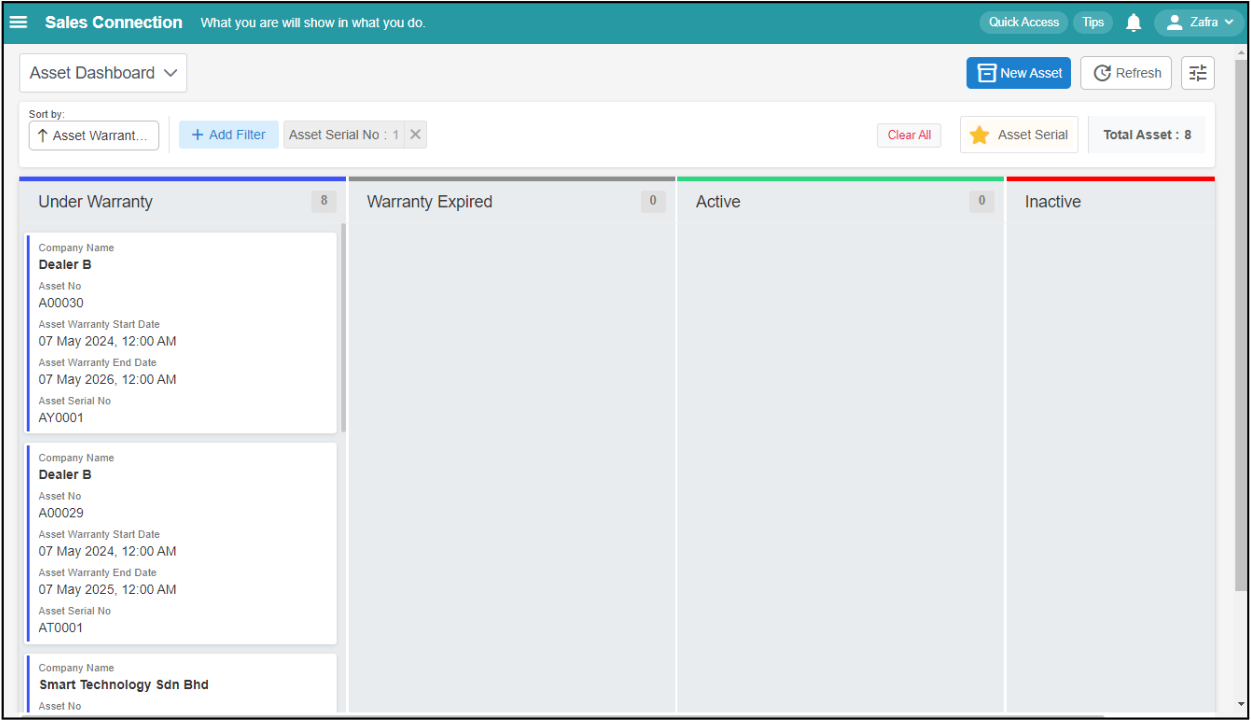Click serial number AY0001

[x=61, y=418]
